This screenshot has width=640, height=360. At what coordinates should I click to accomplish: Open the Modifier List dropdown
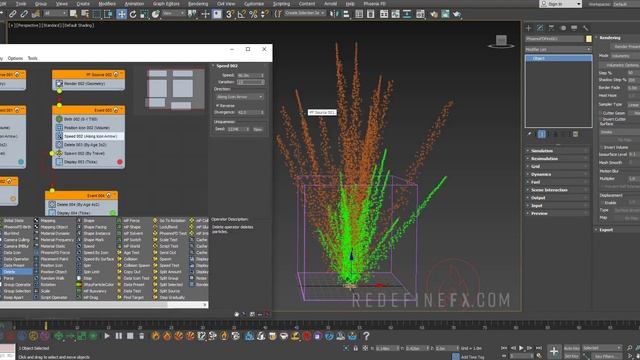(558, 49)
